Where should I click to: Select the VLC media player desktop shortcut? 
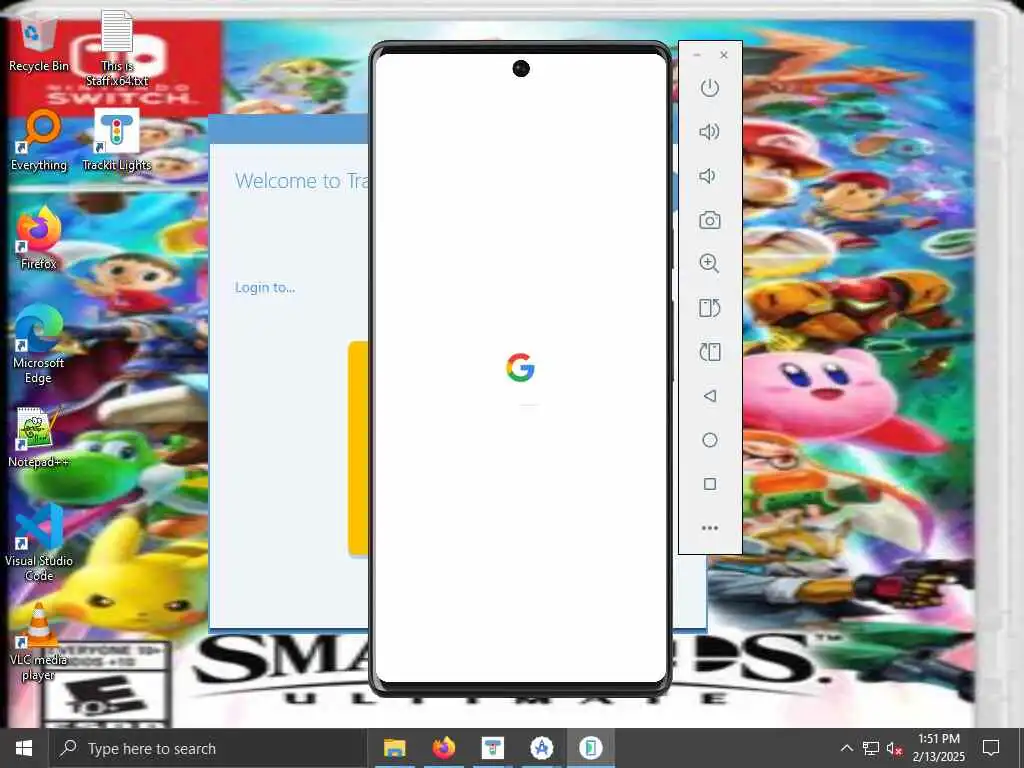[x=39, y=643]
